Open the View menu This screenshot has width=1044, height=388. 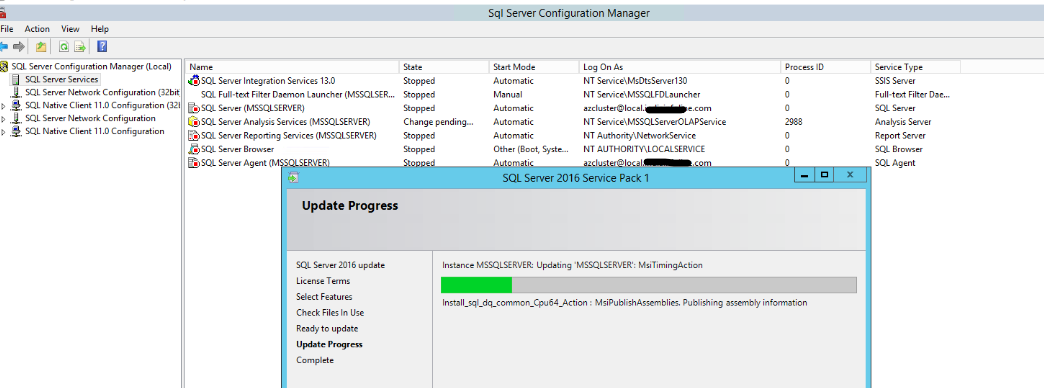point(71,29)
